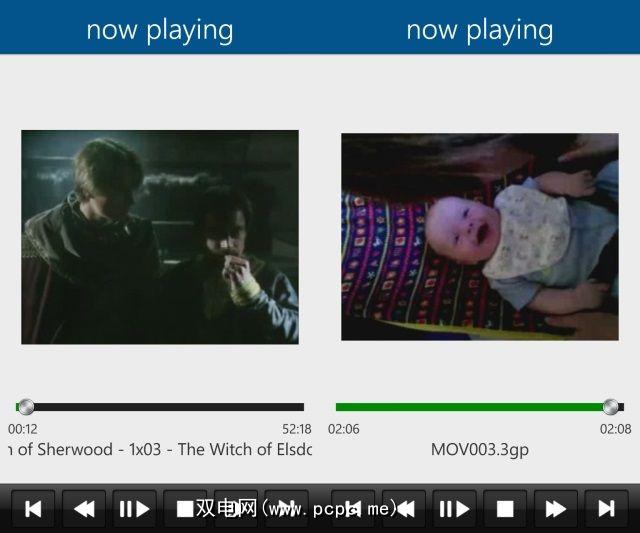
Task: Tap the right 'now playing' header
Action: pos(480,31)
